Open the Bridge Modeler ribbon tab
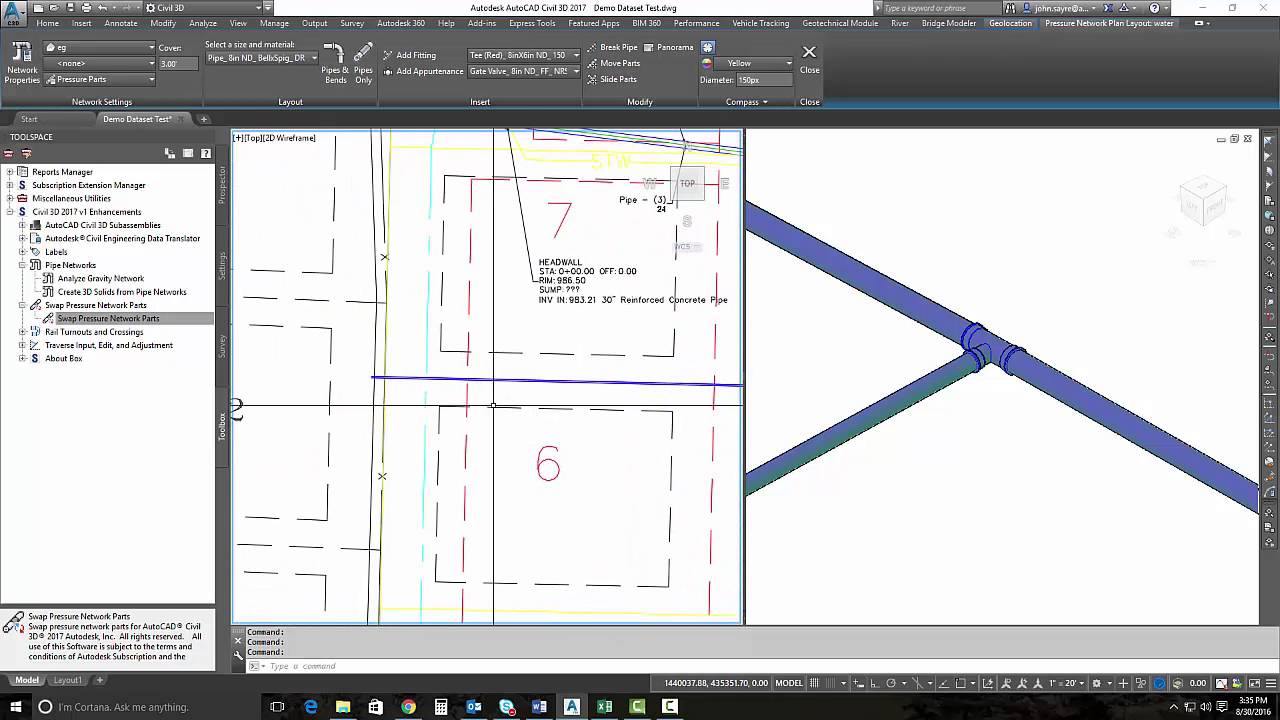The image size is (1280, 720). tap(950, 23)
